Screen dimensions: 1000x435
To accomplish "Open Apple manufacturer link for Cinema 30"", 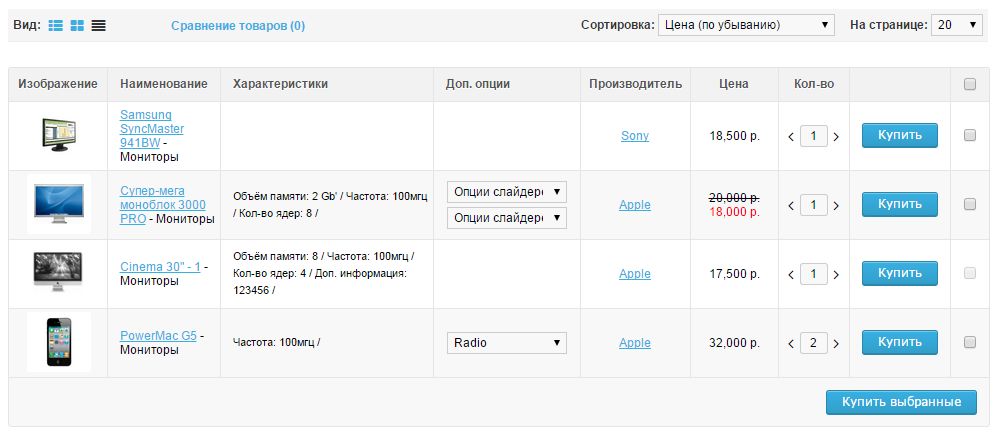I will tap(635, 274).
